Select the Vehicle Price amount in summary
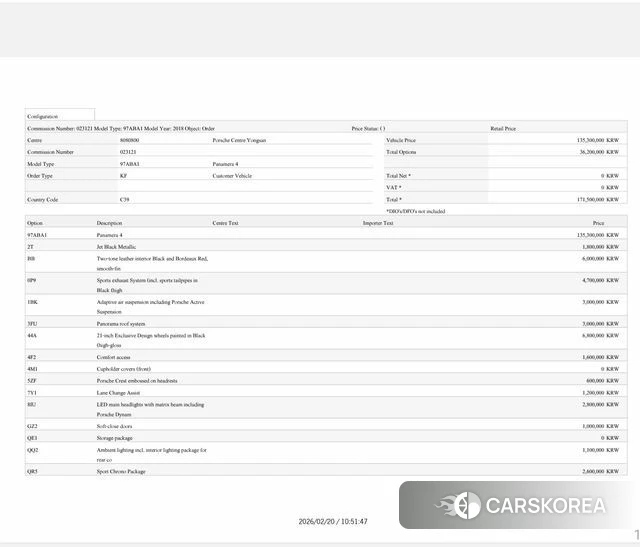 pos(598,140)
